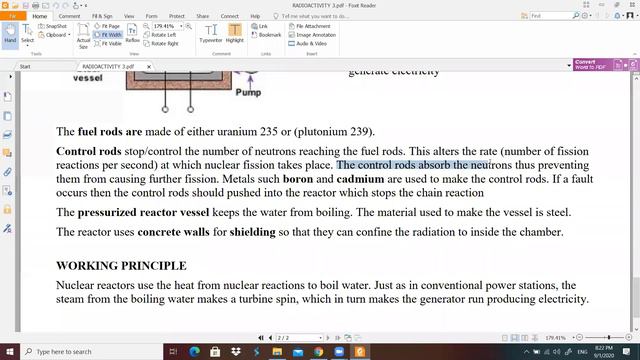Click the zoom in magnifier in ribbon

tap(189, 26)
